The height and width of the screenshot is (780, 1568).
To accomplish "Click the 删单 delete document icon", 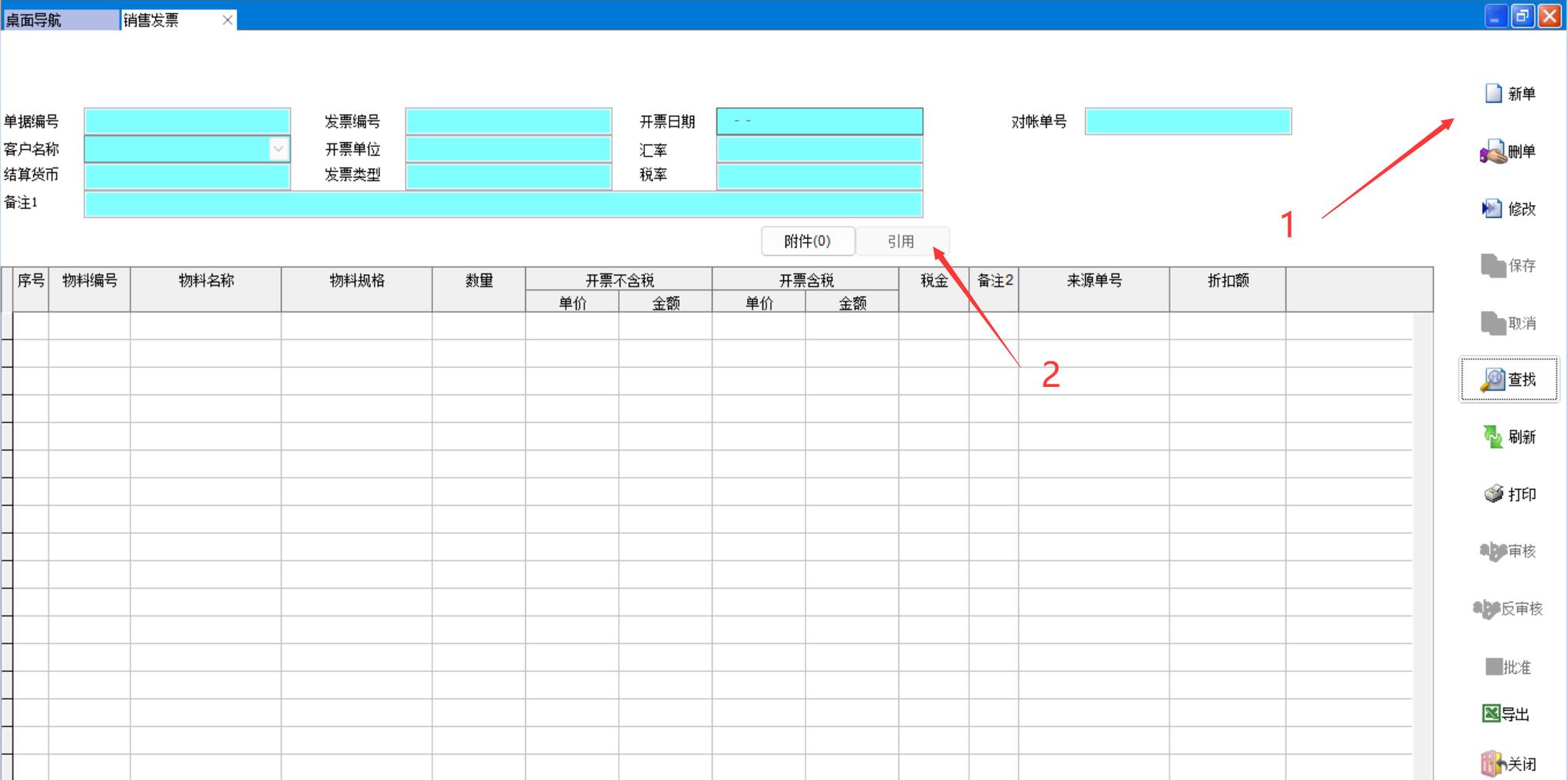I will pyautogui.click(x=1493, y=152).
